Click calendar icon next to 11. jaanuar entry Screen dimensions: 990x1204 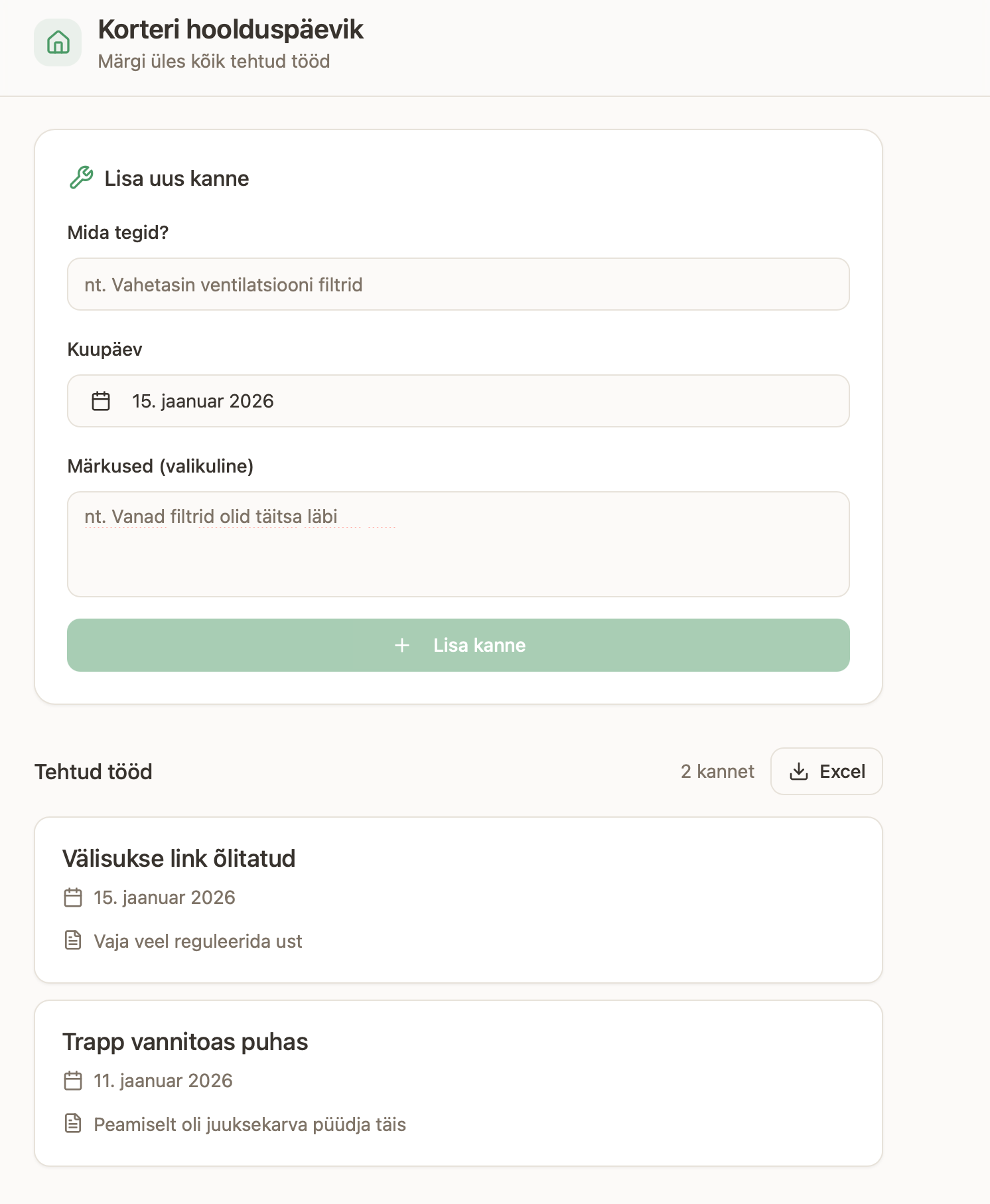pyautogui.click(x=73, y=1081)
